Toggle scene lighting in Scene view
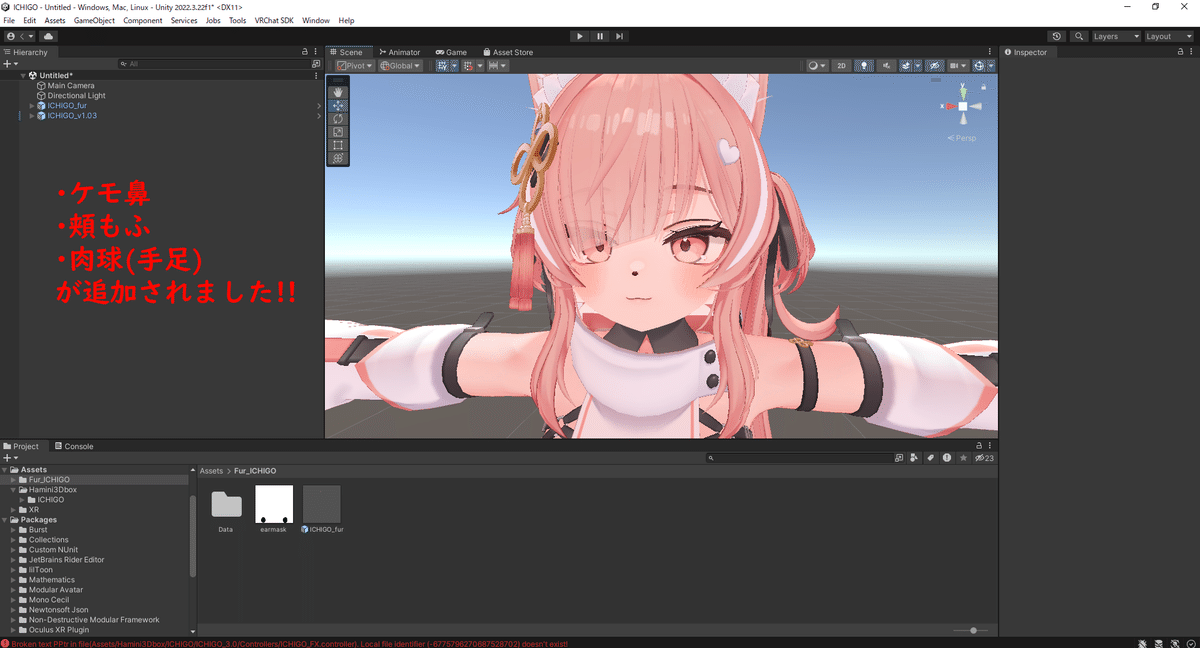This screenshot has width=1200, height=648. click(x=864, y=65)
